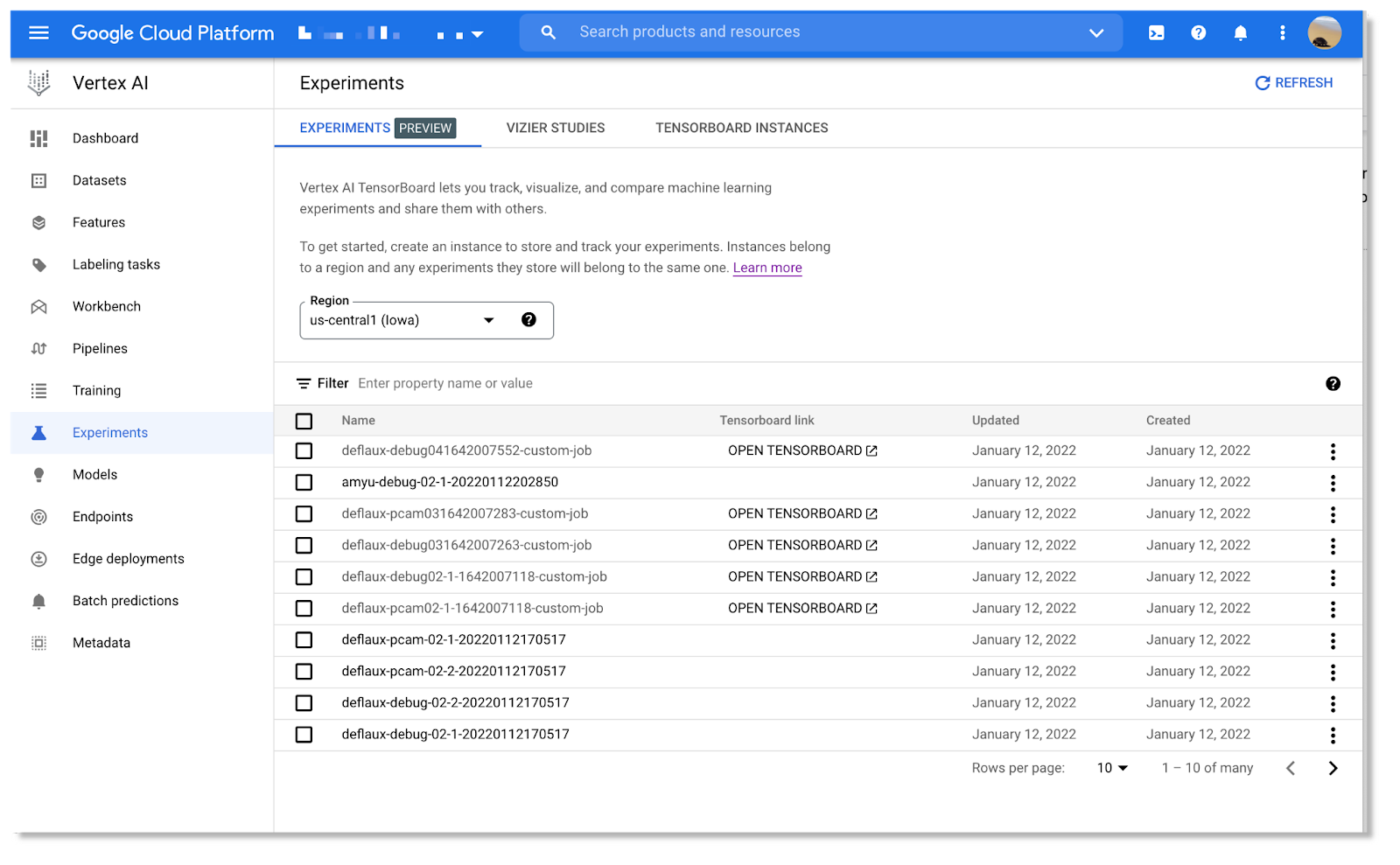Click the Refresh button

coord(1293,82)
